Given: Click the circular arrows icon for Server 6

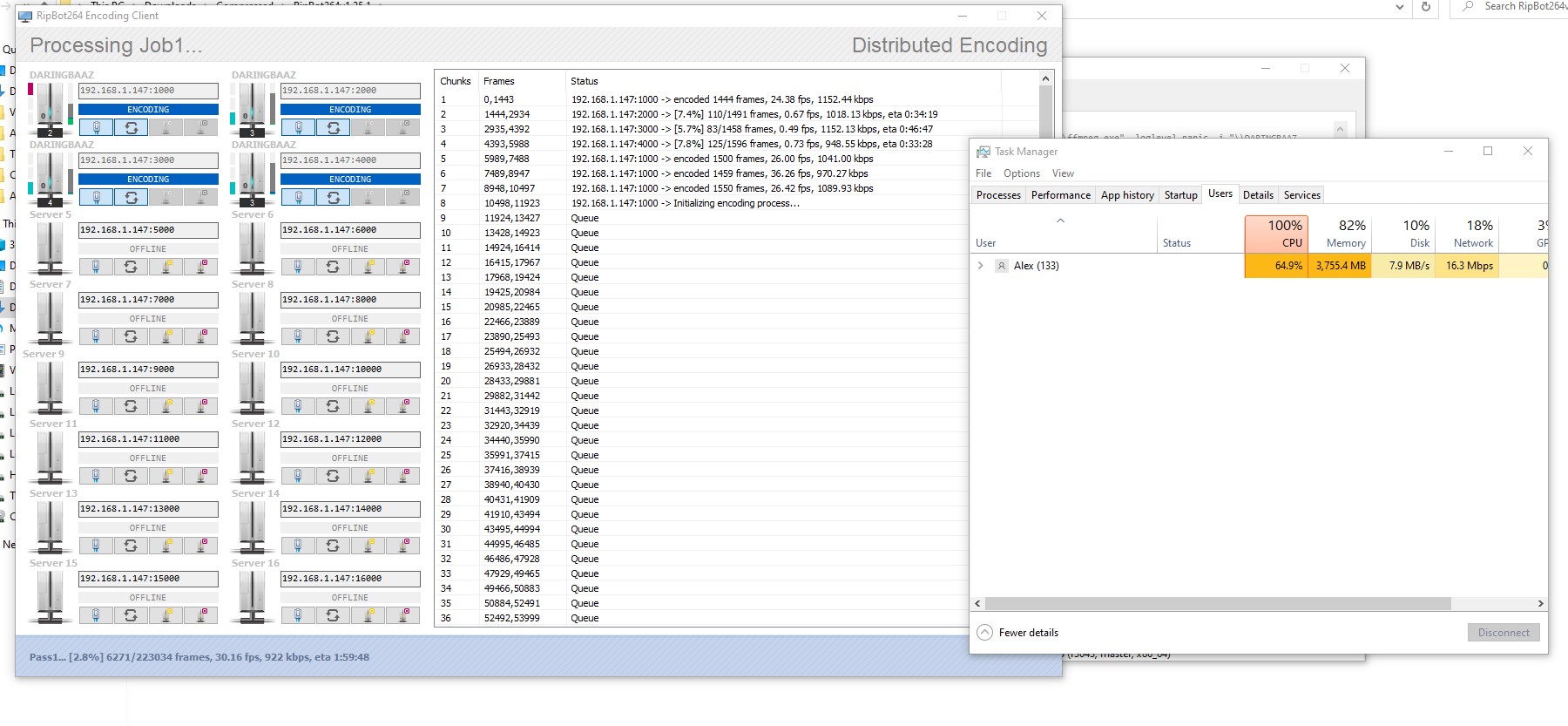Looking at the screenshot, I should click(333, 267).
